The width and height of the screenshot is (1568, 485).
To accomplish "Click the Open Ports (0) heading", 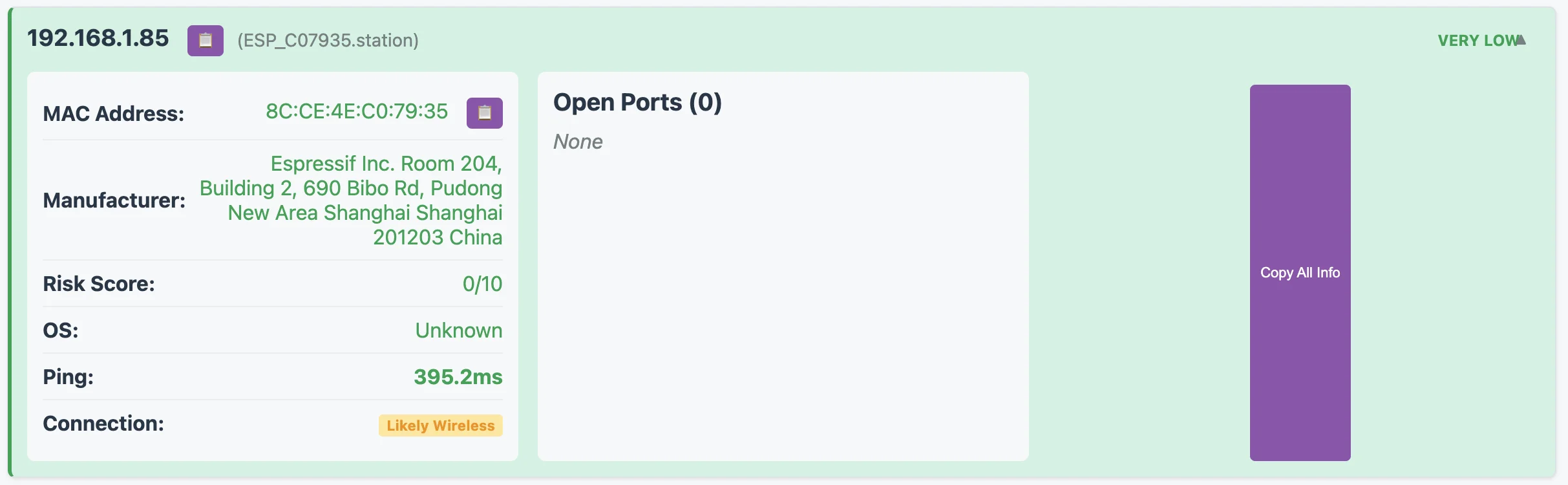I will click(637, 102).
